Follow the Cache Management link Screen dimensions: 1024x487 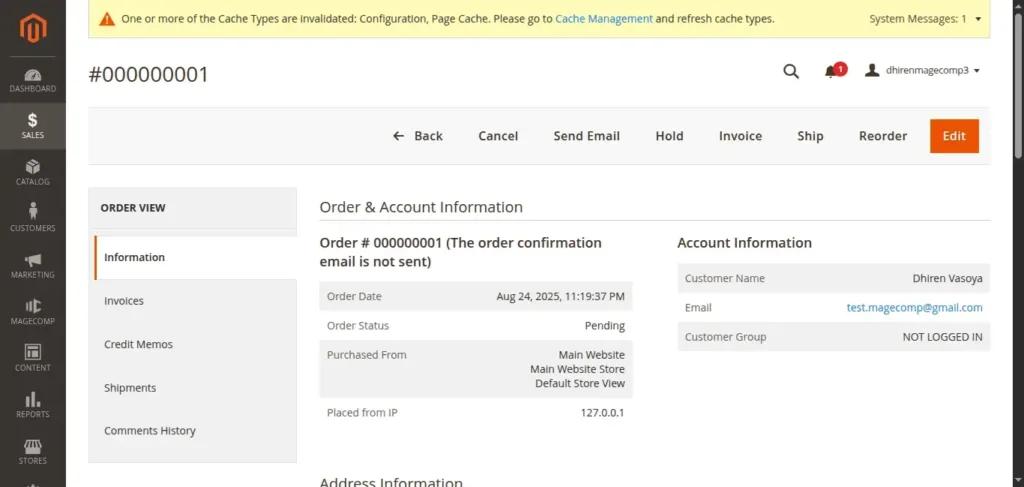(x=604, y=19)
